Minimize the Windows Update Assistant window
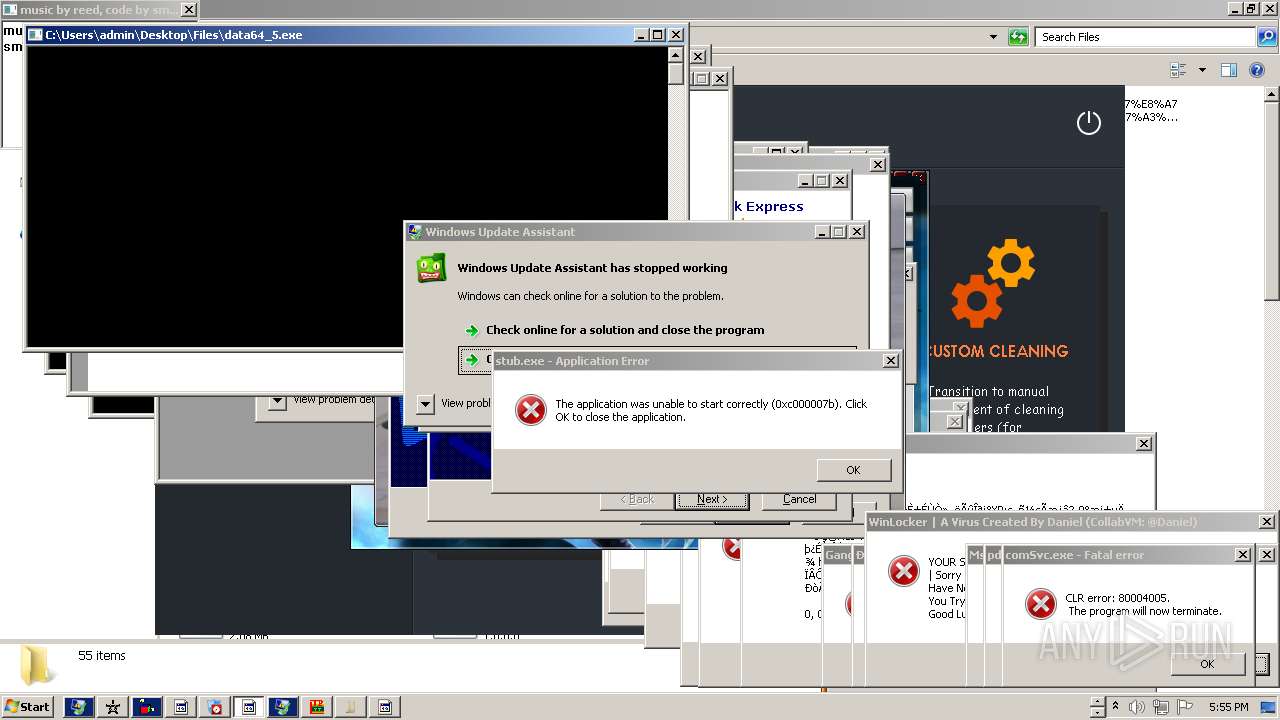 (x=822, y=232)
